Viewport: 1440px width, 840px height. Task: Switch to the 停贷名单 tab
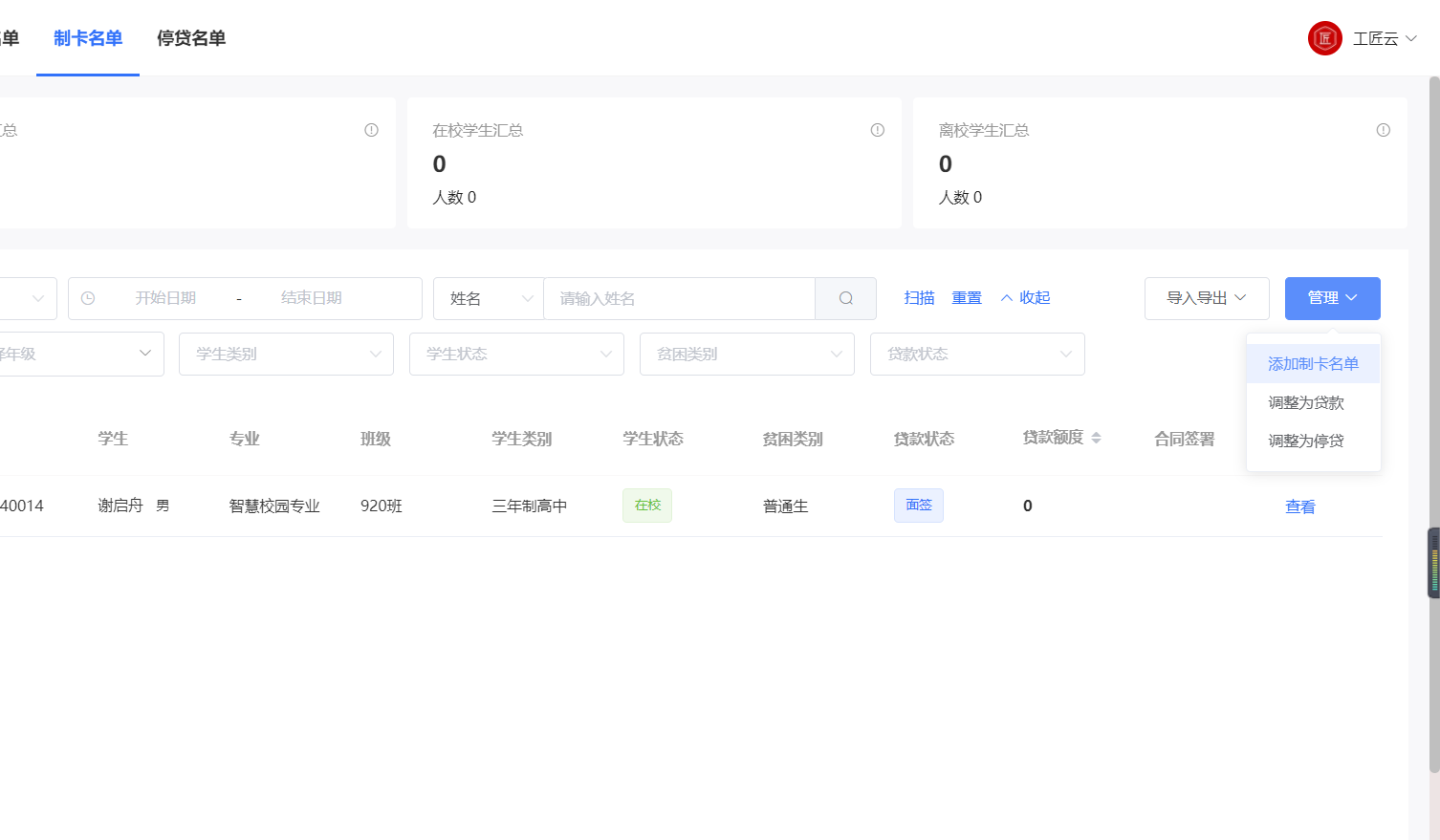pos(190,39)
